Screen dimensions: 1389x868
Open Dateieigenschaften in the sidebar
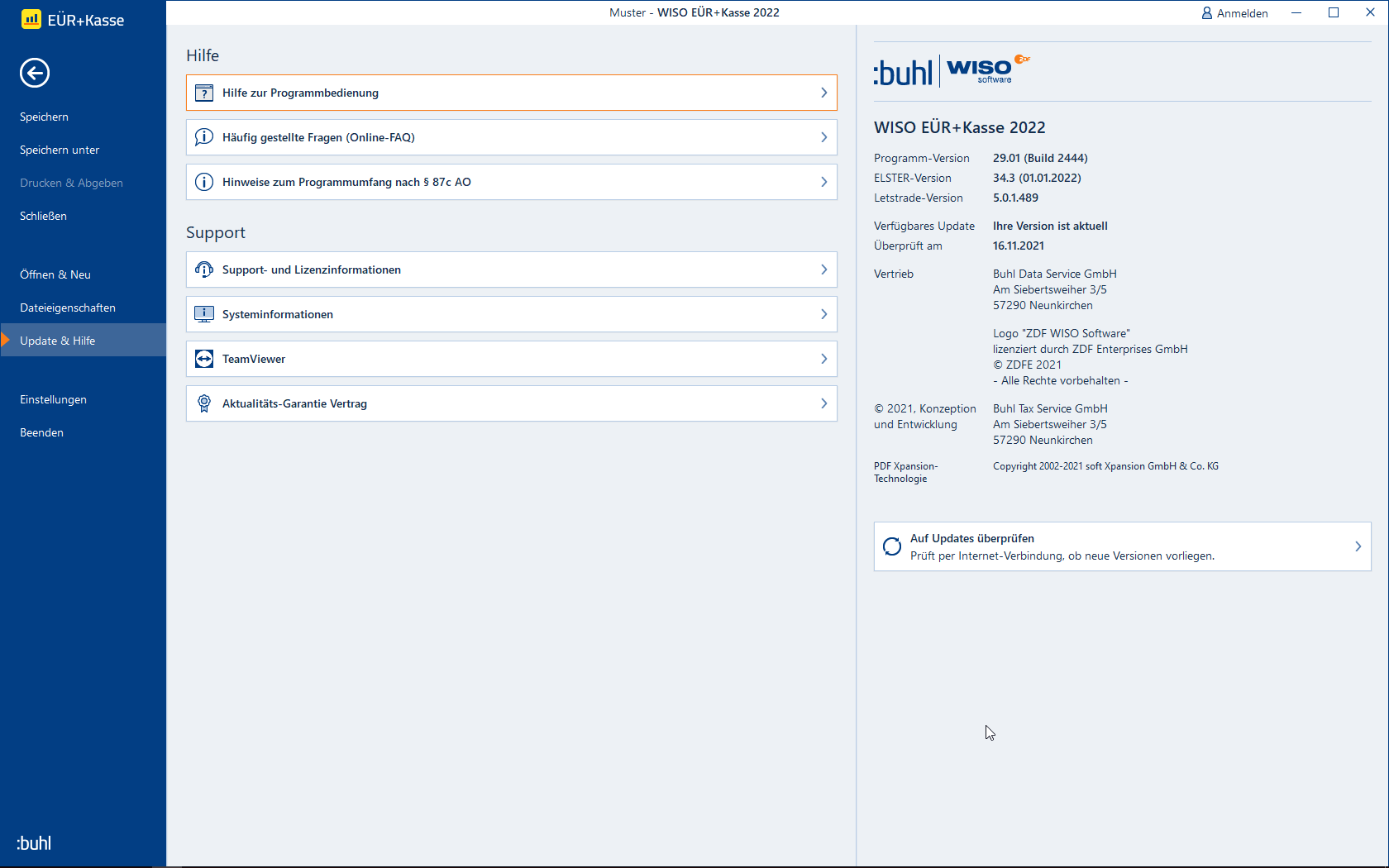coord(83,308)
